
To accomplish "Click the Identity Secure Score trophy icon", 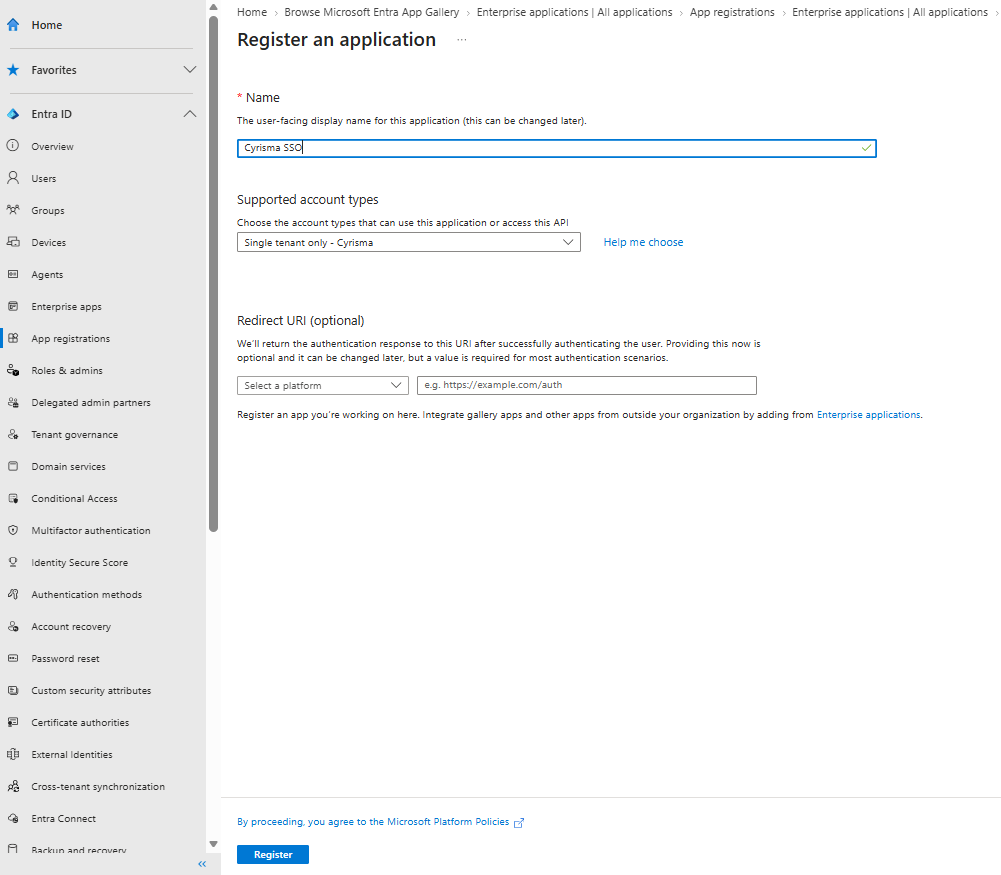I will click(13, 562).
